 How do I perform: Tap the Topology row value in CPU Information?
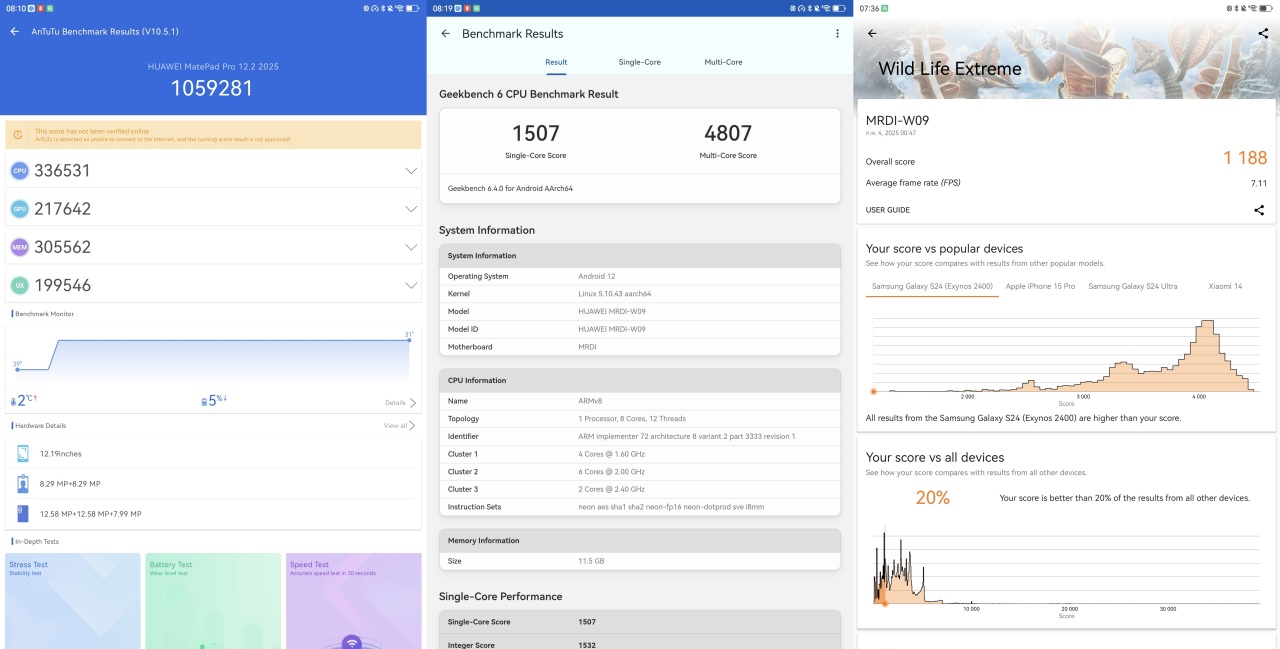click(x=634, y=419)
